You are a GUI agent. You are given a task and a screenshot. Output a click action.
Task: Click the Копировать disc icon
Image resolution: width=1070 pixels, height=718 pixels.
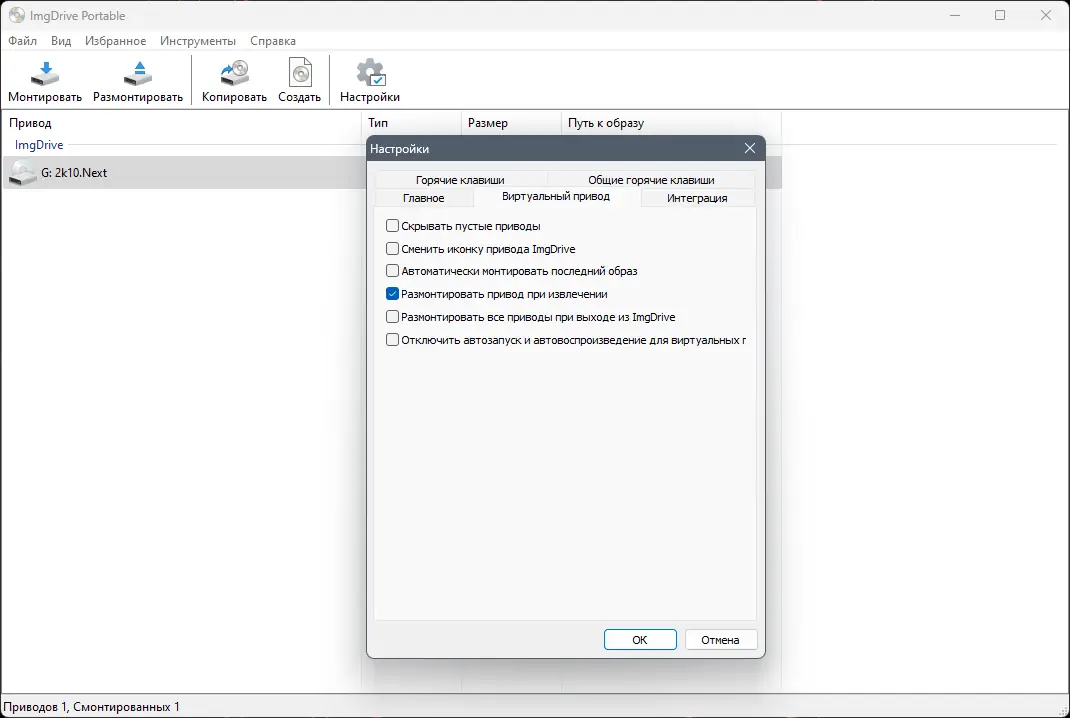point(234,73)
